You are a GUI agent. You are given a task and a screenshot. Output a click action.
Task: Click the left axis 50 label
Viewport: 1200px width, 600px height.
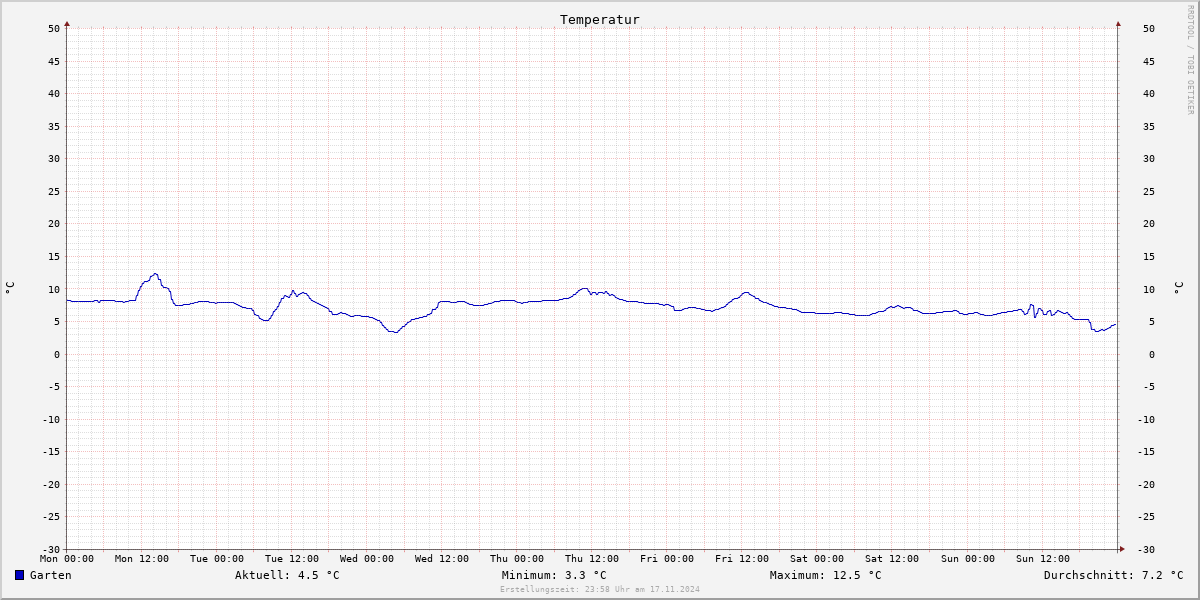[55, 28]
